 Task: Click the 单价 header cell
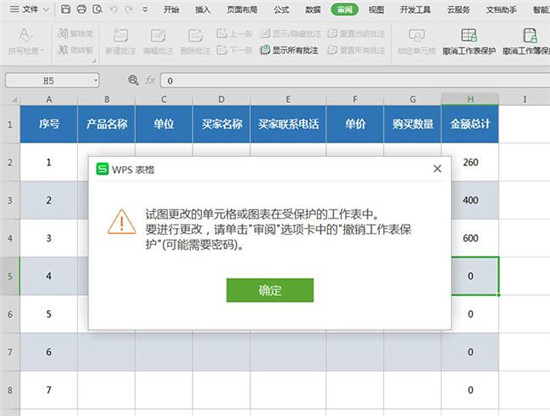355,124
